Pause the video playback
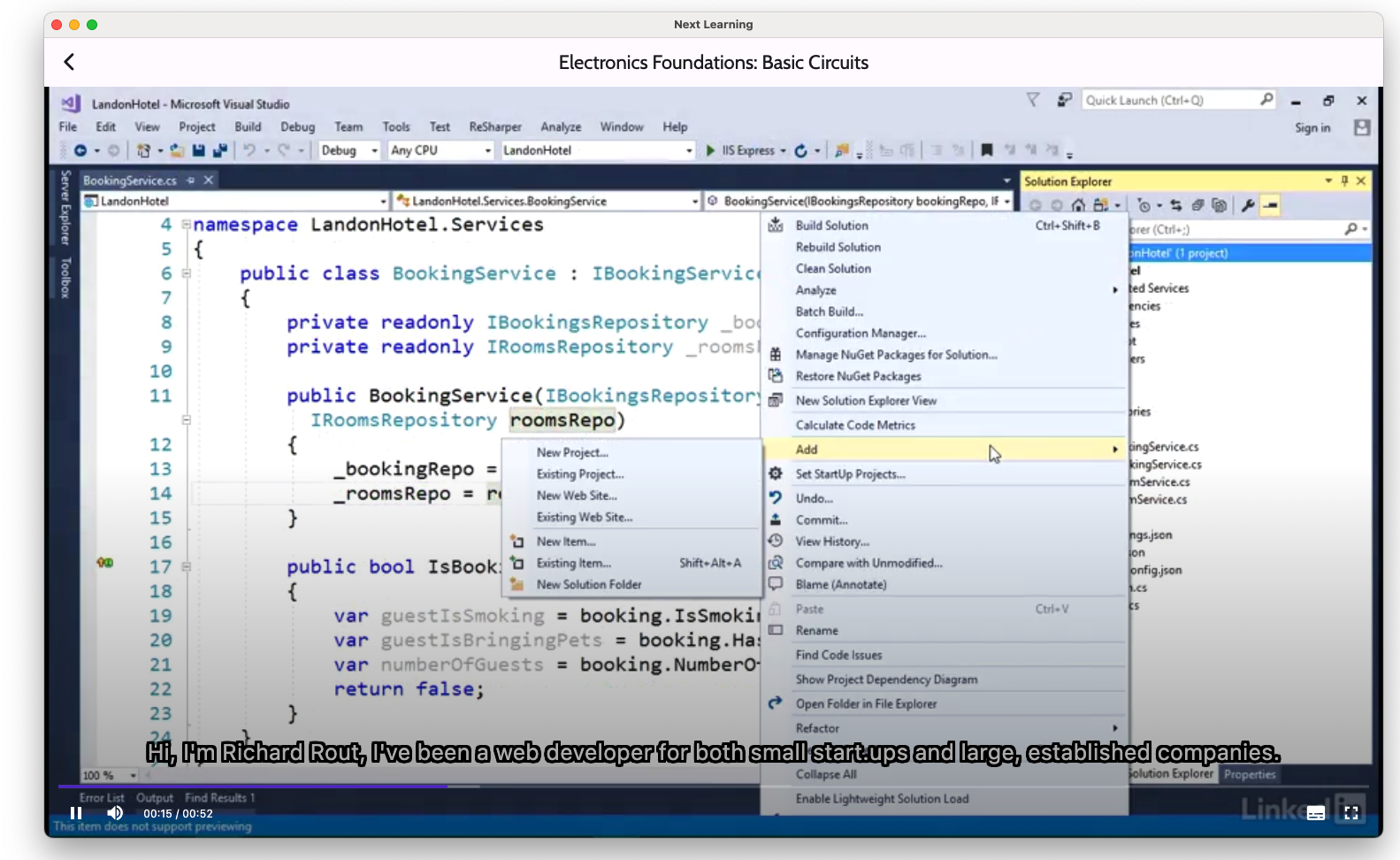The height and width of the screenshot is (860, 1400). tap(76, 813)
